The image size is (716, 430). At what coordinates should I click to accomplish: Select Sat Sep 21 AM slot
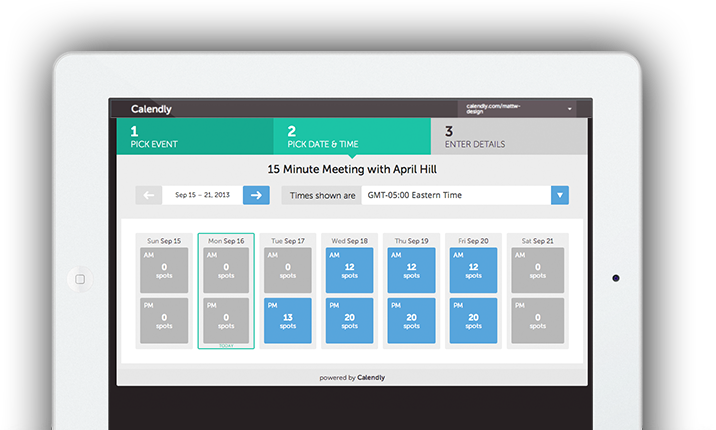(x=537, y=270)
